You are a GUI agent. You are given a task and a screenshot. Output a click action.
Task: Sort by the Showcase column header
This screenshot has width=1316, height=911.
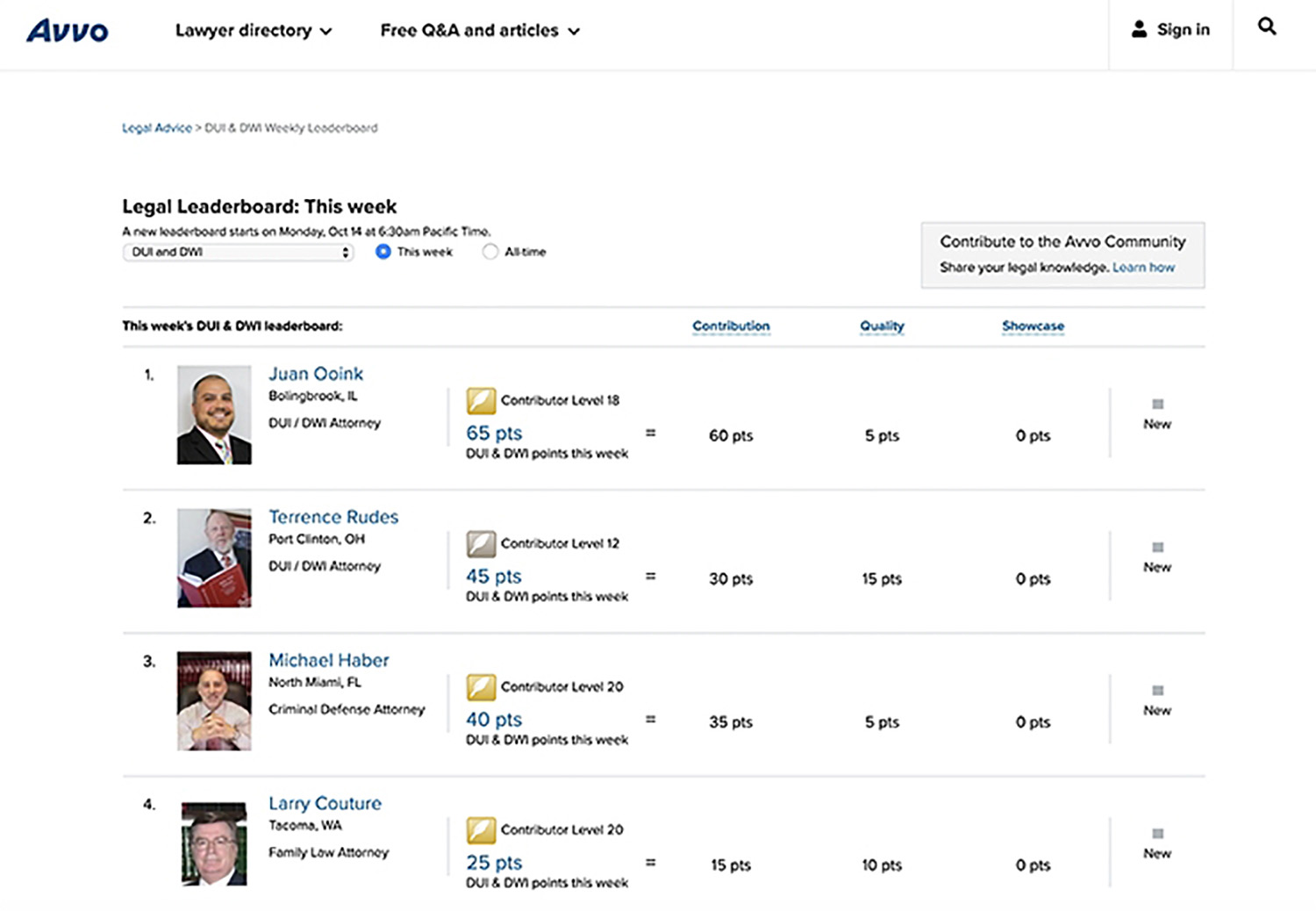pyautogui.click(x=1033, y=326)
